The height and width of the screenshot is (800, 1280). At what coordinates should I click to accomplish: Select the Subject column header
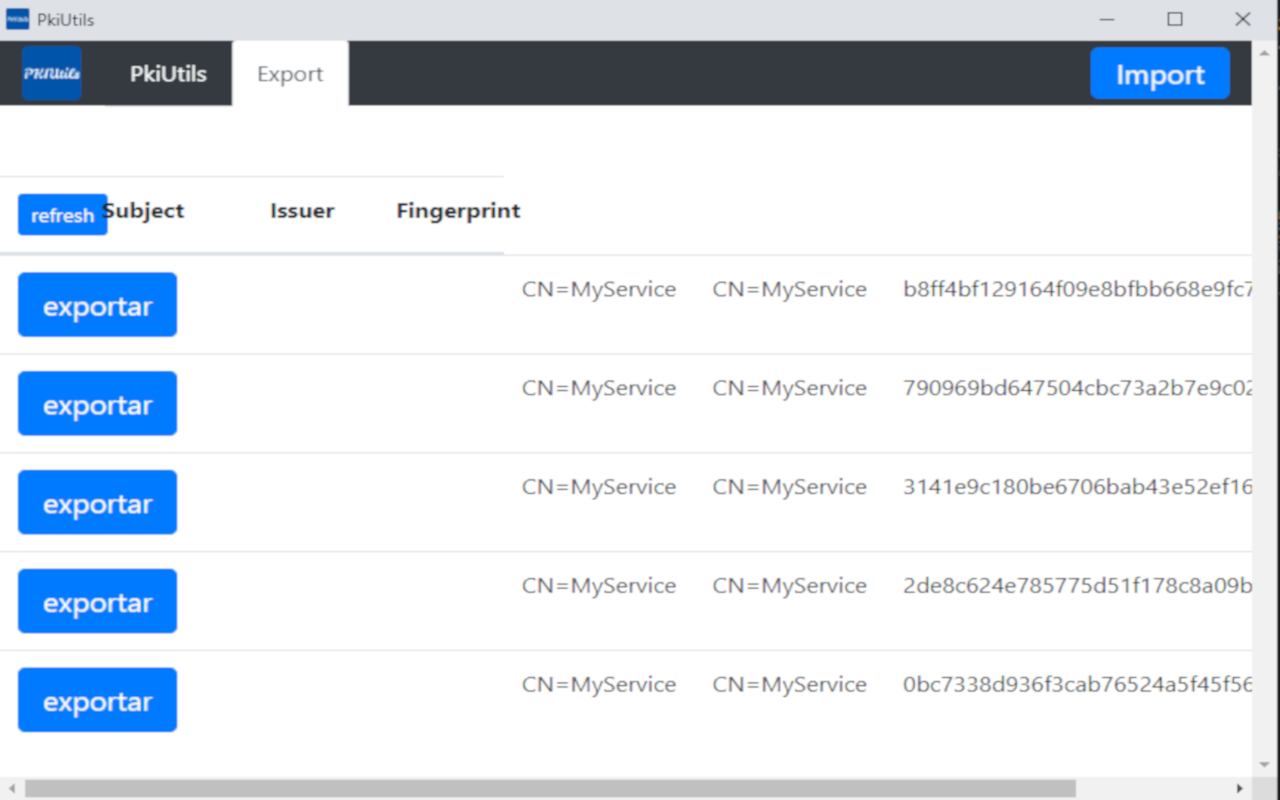(144, 211)
